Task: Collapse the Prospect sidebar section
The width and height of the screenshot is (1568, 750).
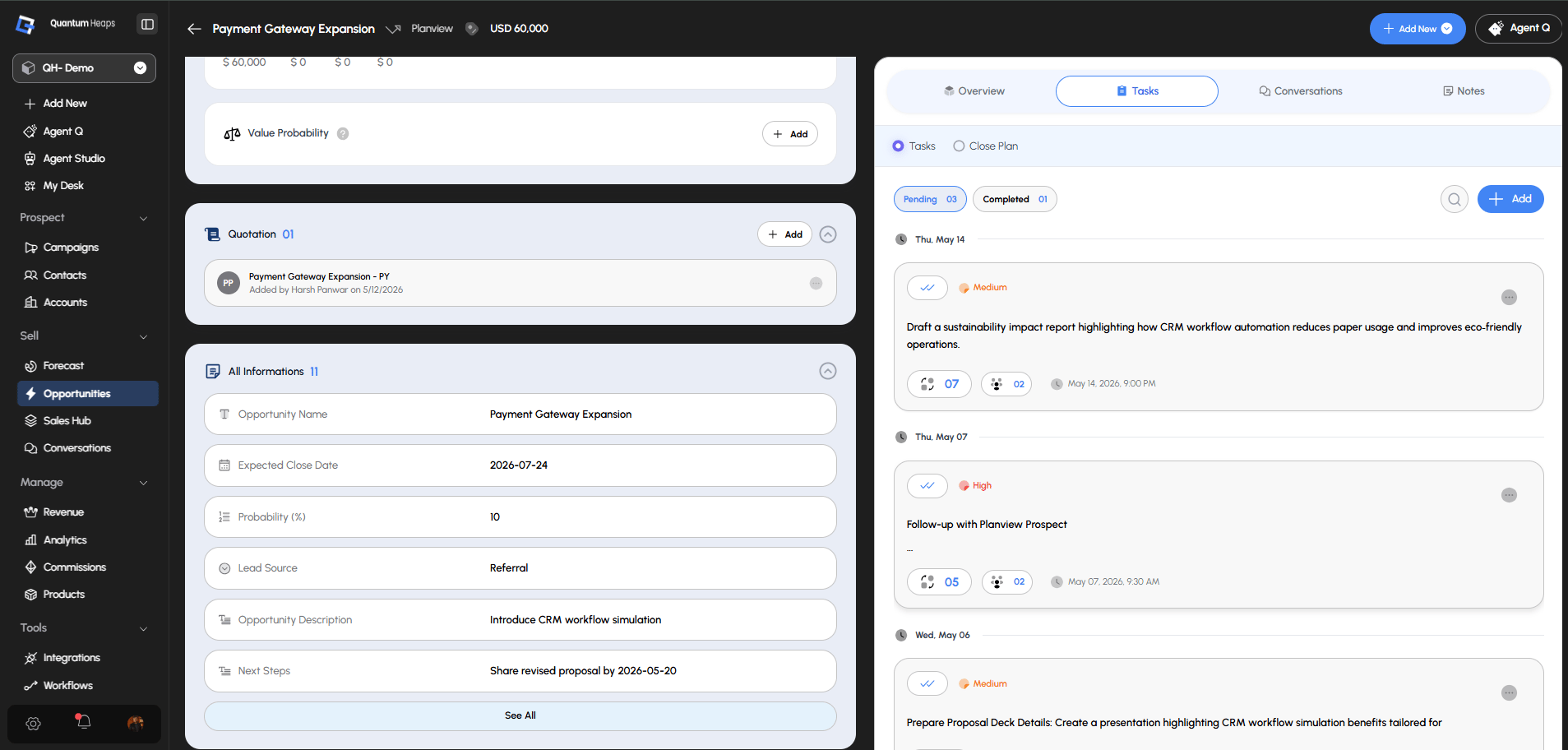Action: coord(144,218)
